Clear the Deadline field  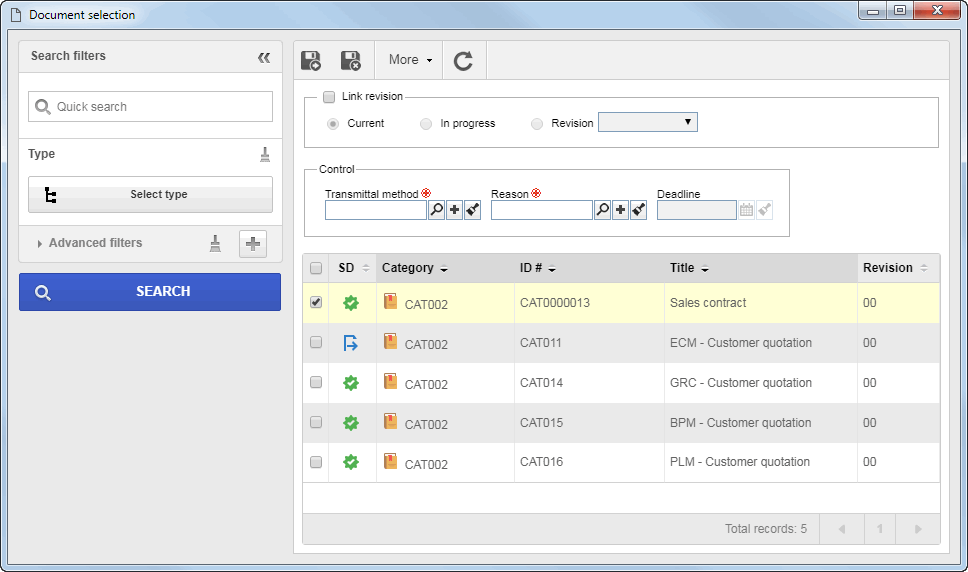(x=765, y=210)
